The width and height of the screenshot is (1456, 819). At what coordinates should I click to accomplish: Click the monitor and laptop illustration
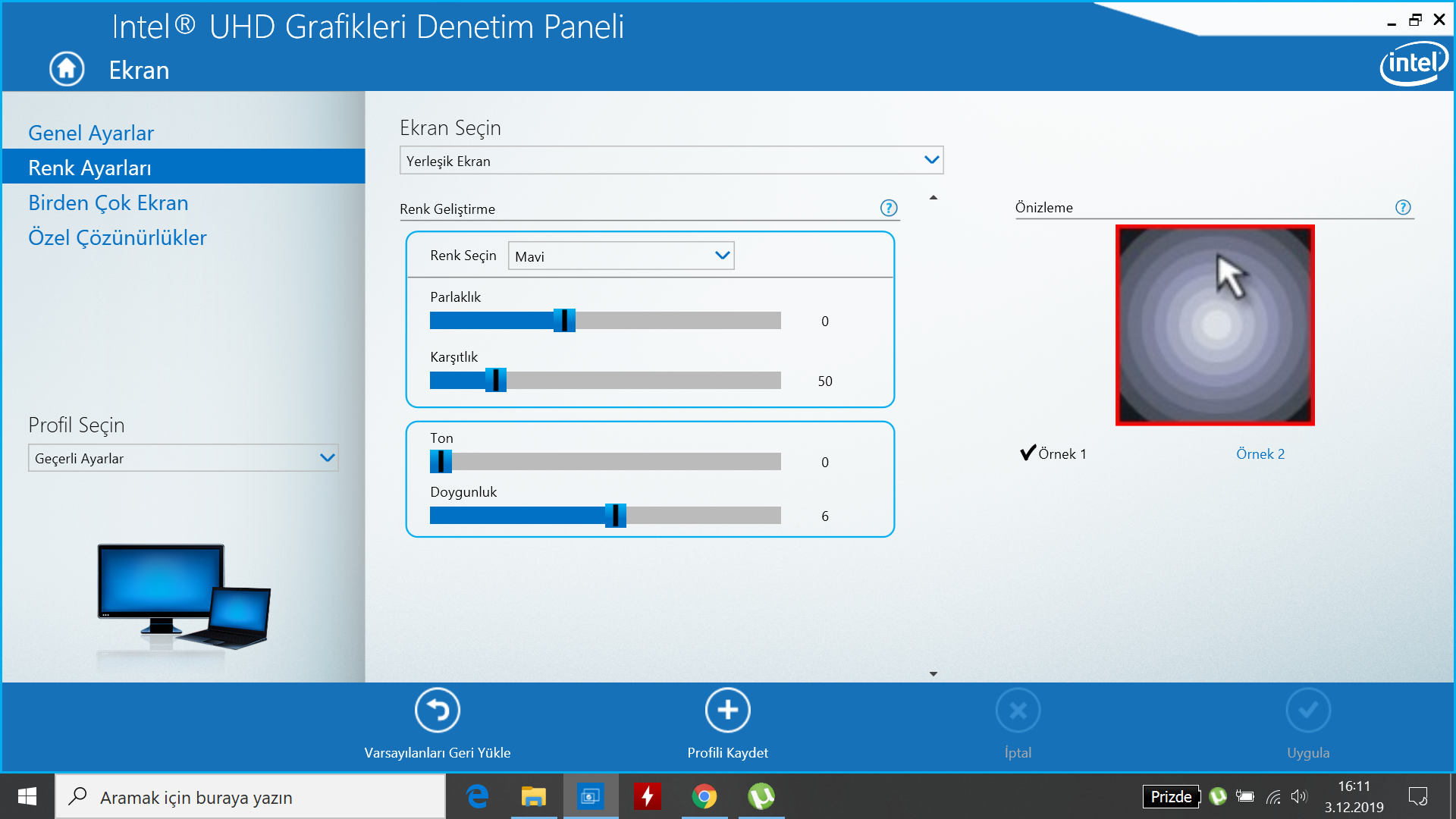pyautogui.click(x=184, y=597)
